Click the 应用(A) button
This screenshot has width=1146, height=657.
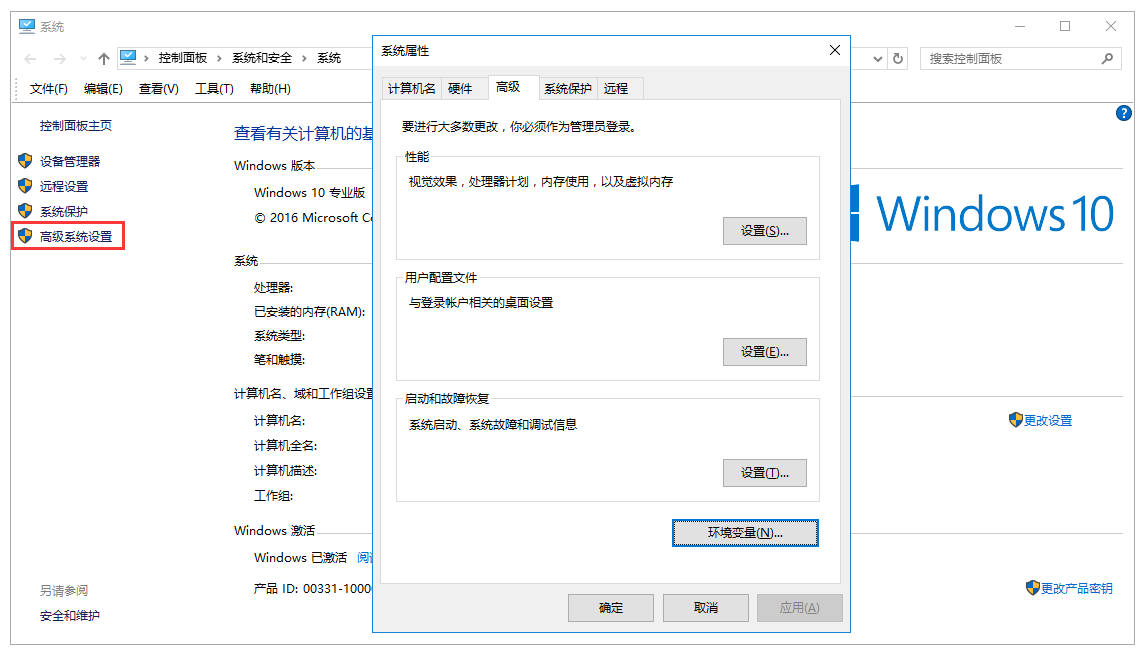coord(800,607)
